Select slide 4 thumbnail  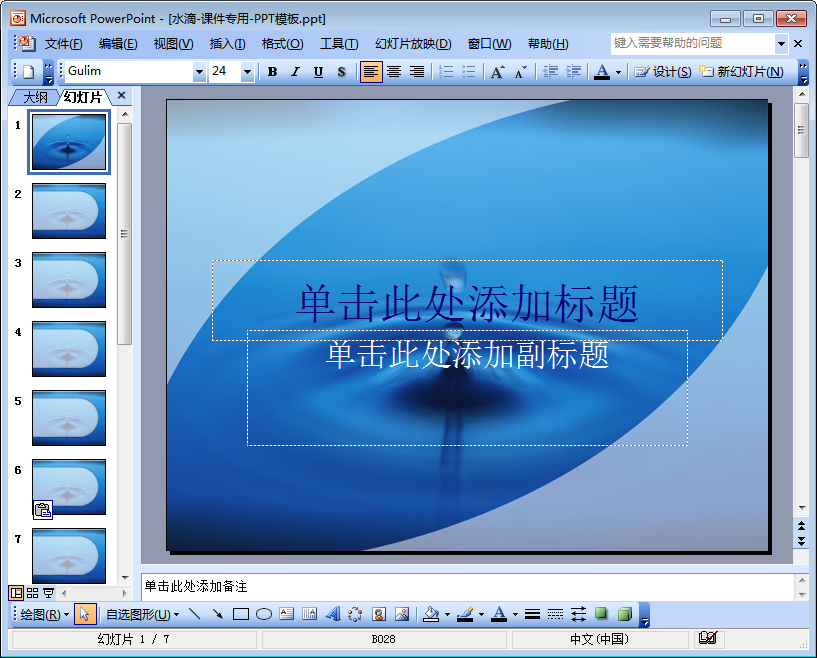pyautogui.click(x=69, y=349)
